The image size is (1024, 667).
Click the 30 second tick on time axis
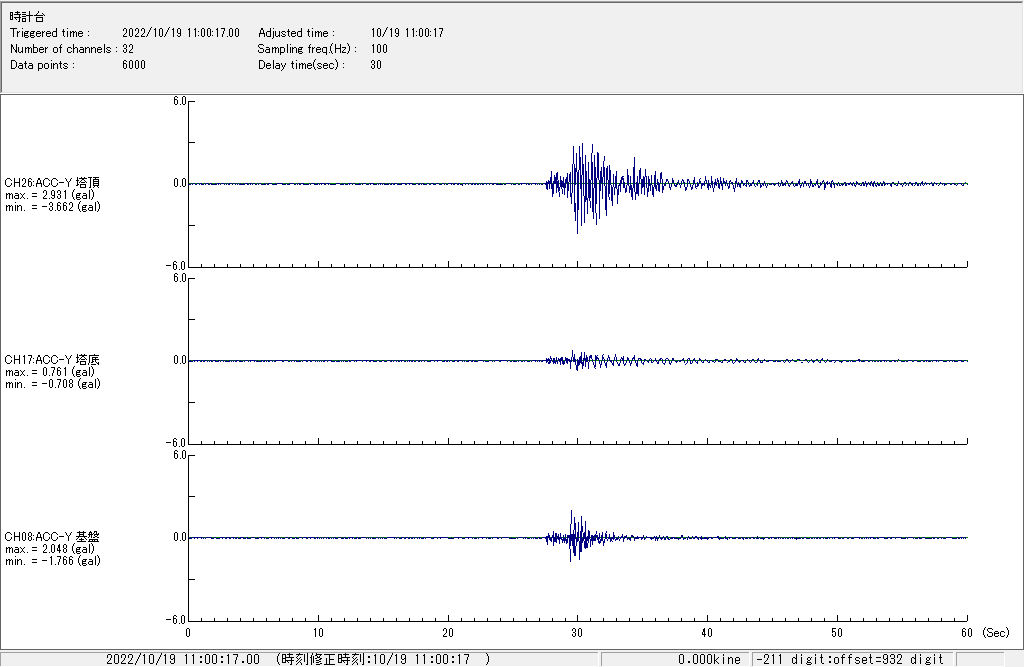click(x=577, y=632)
